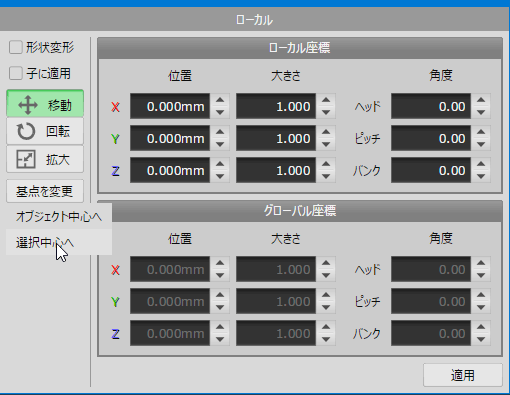Screen dimensions: 510x395
Task: Increase local ヘッド angle with up arrow
Action: click(481, 100)
